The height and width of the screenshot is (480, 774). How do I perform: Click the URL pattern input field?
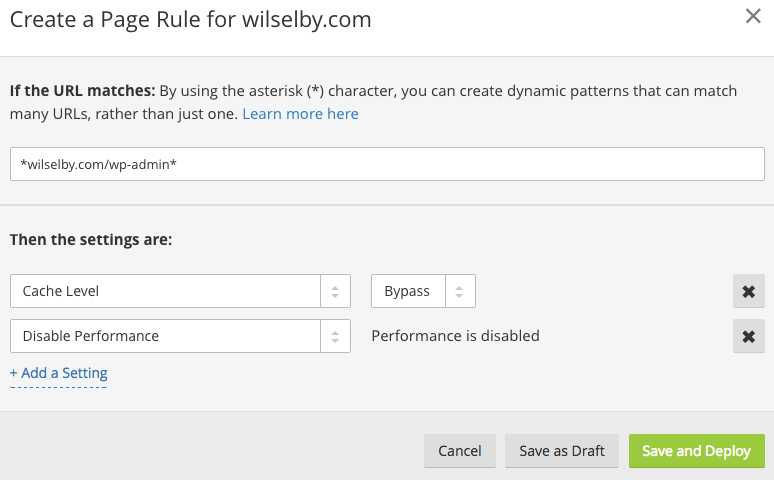(387, 164)
